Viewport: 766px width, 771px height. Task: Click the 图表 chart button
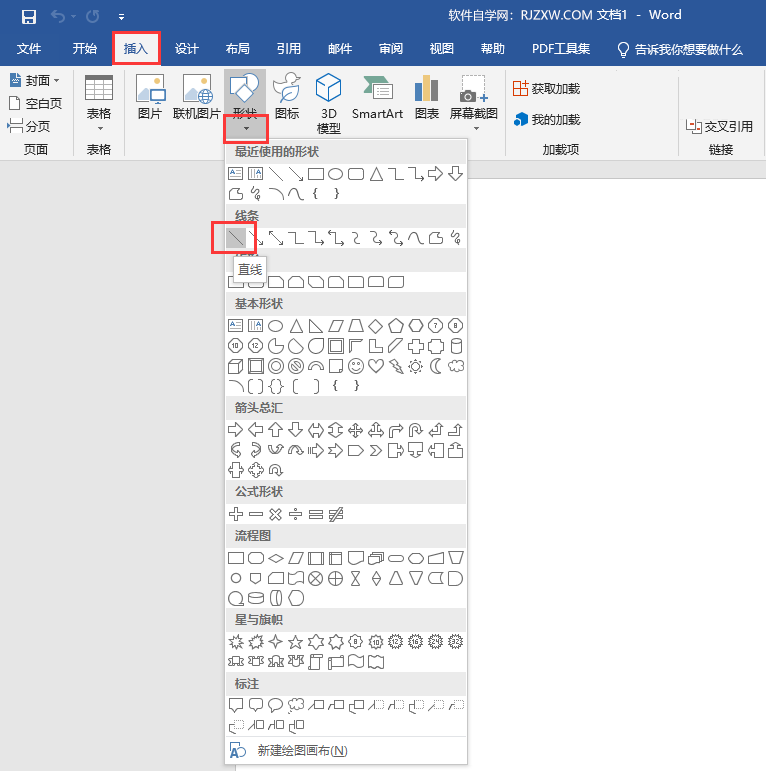coord(426,97)
